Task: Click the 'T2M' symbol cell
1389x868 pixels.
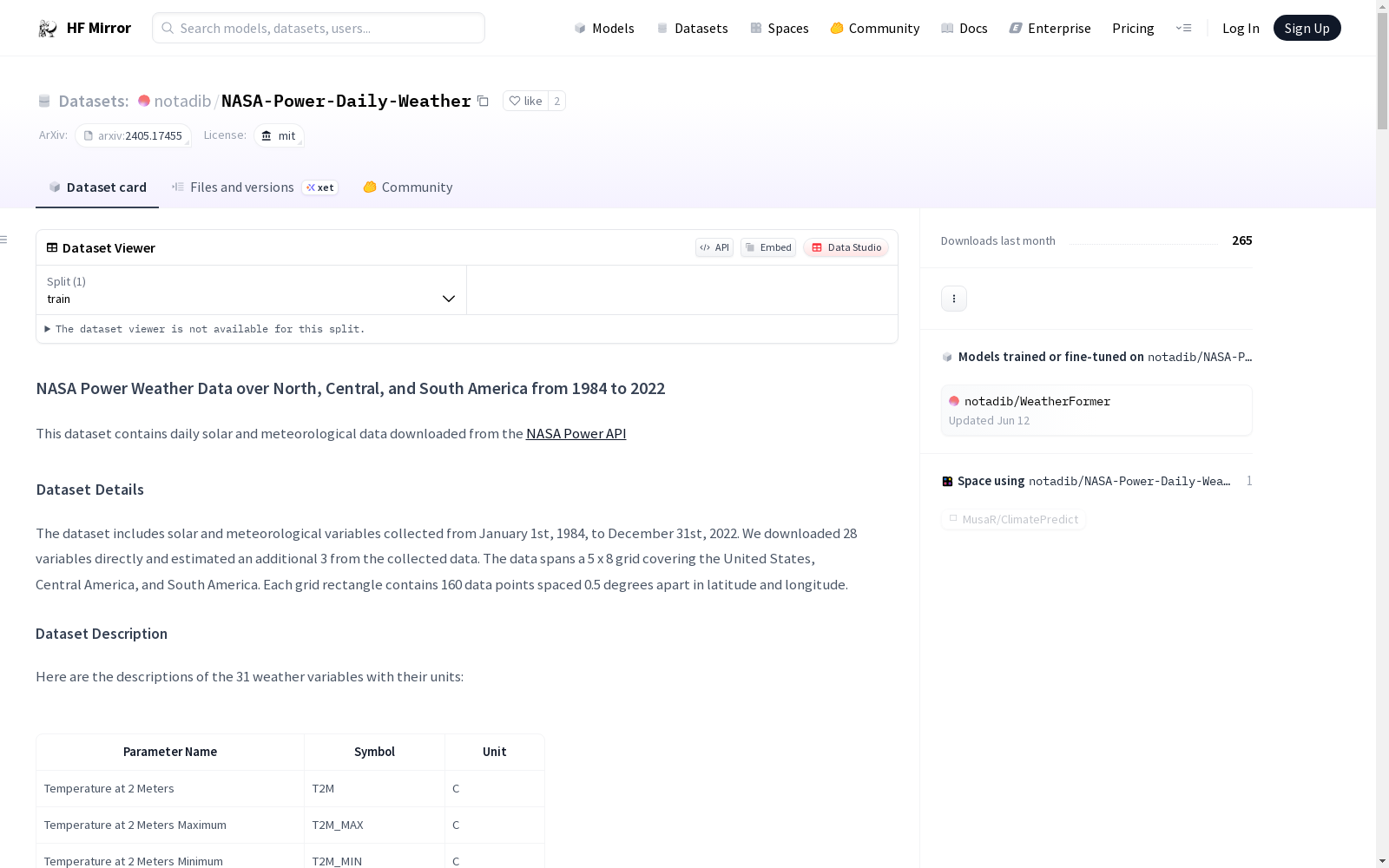Action: (375, 788)
